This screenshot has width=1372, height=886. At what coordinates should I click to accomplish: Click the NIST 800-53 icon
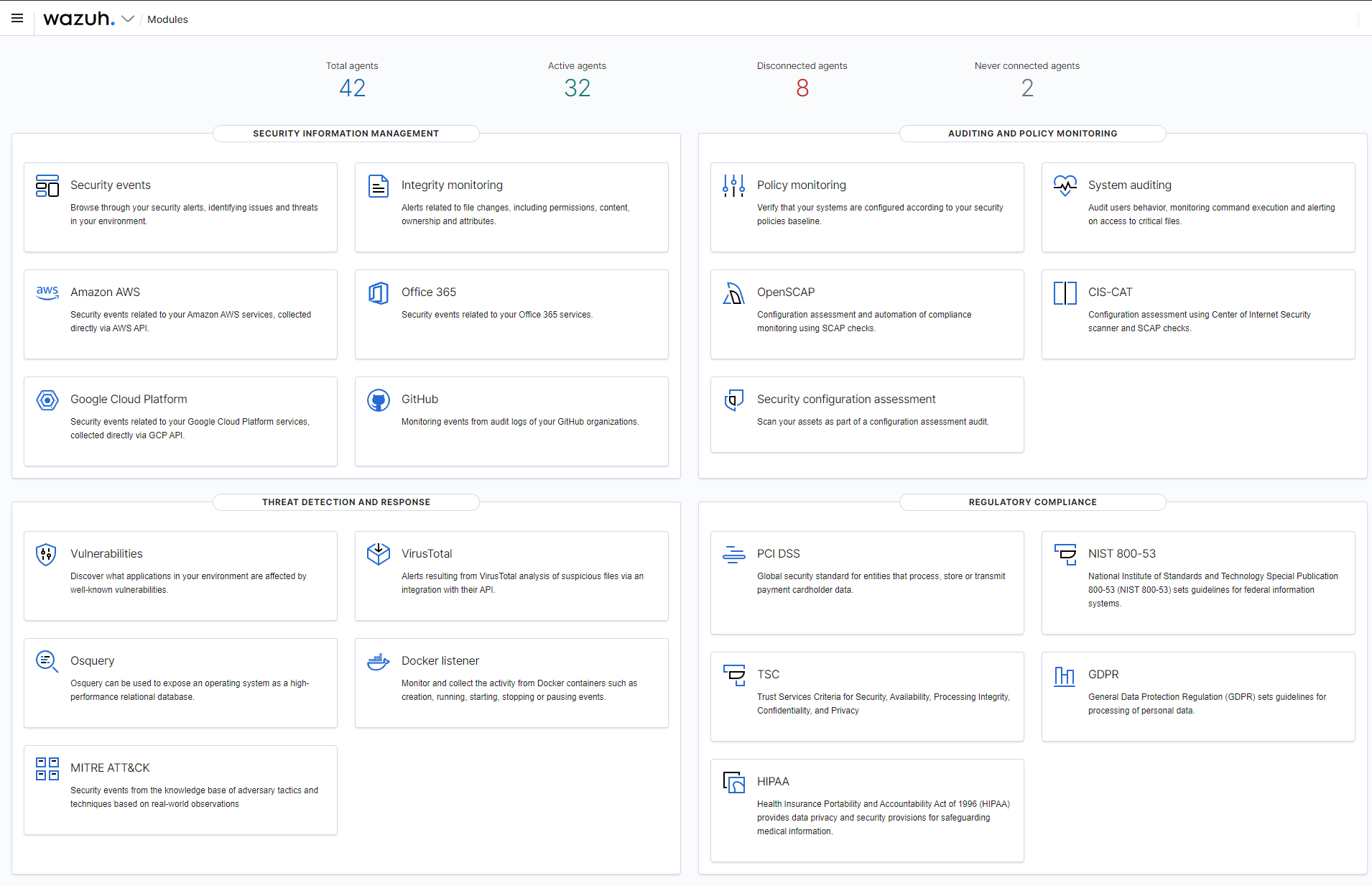(1065, 554)
